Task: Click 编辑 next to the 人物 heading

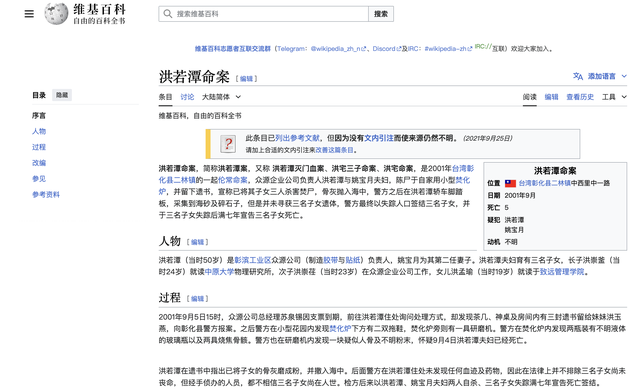Action: (198, 242)
